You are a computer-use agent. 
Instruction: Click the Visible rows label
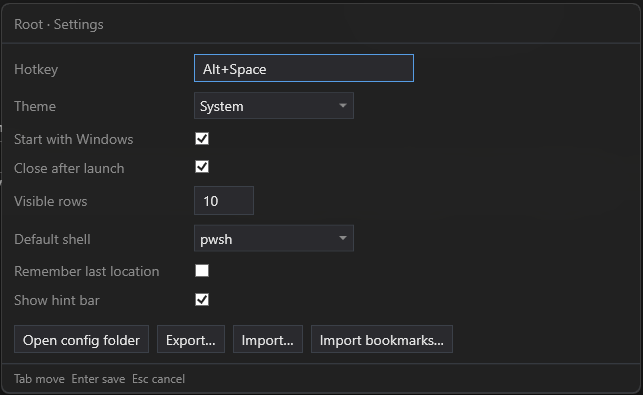tap(50, 201)
